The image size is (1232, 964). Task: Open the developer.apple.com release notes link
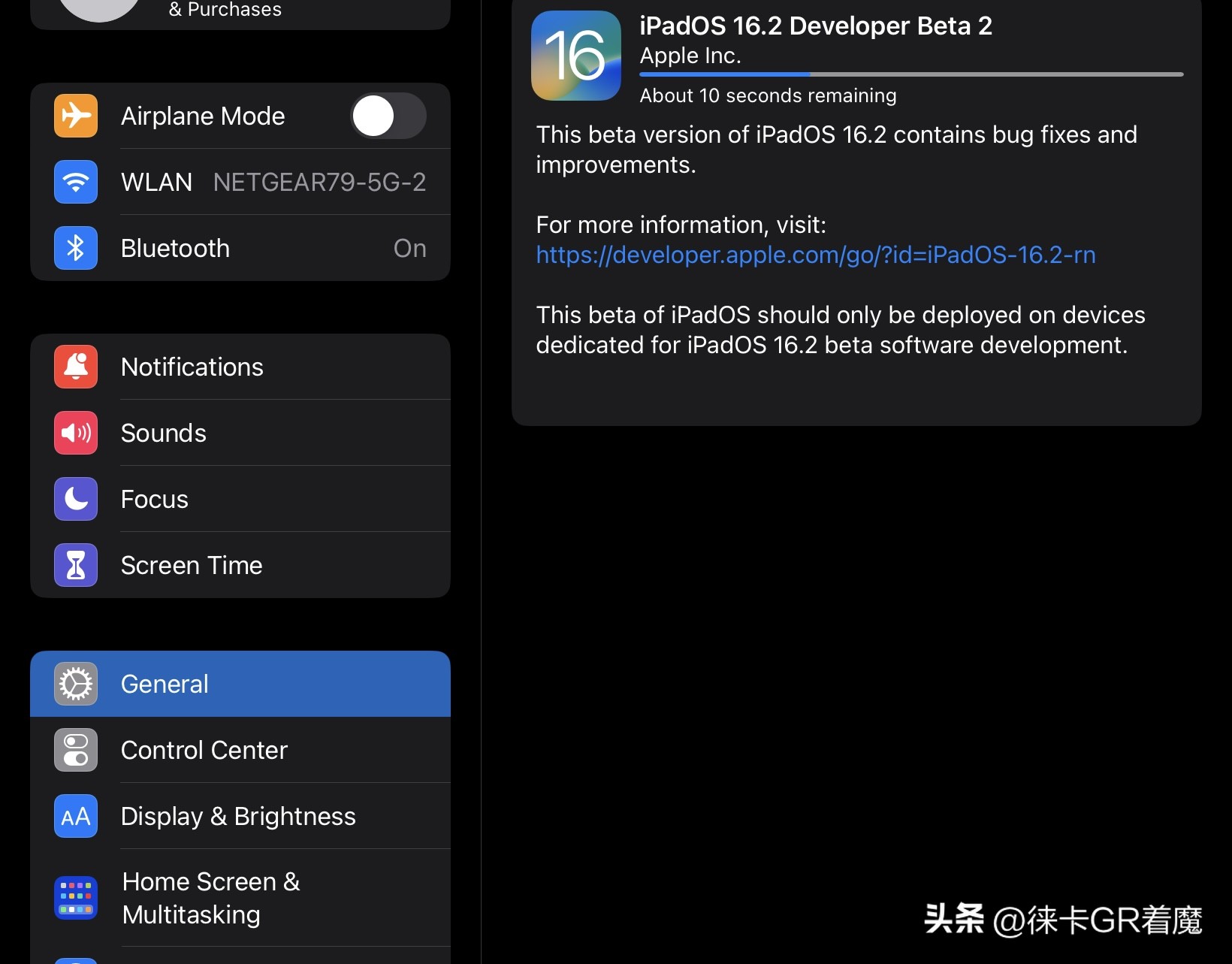click(816, 255)
